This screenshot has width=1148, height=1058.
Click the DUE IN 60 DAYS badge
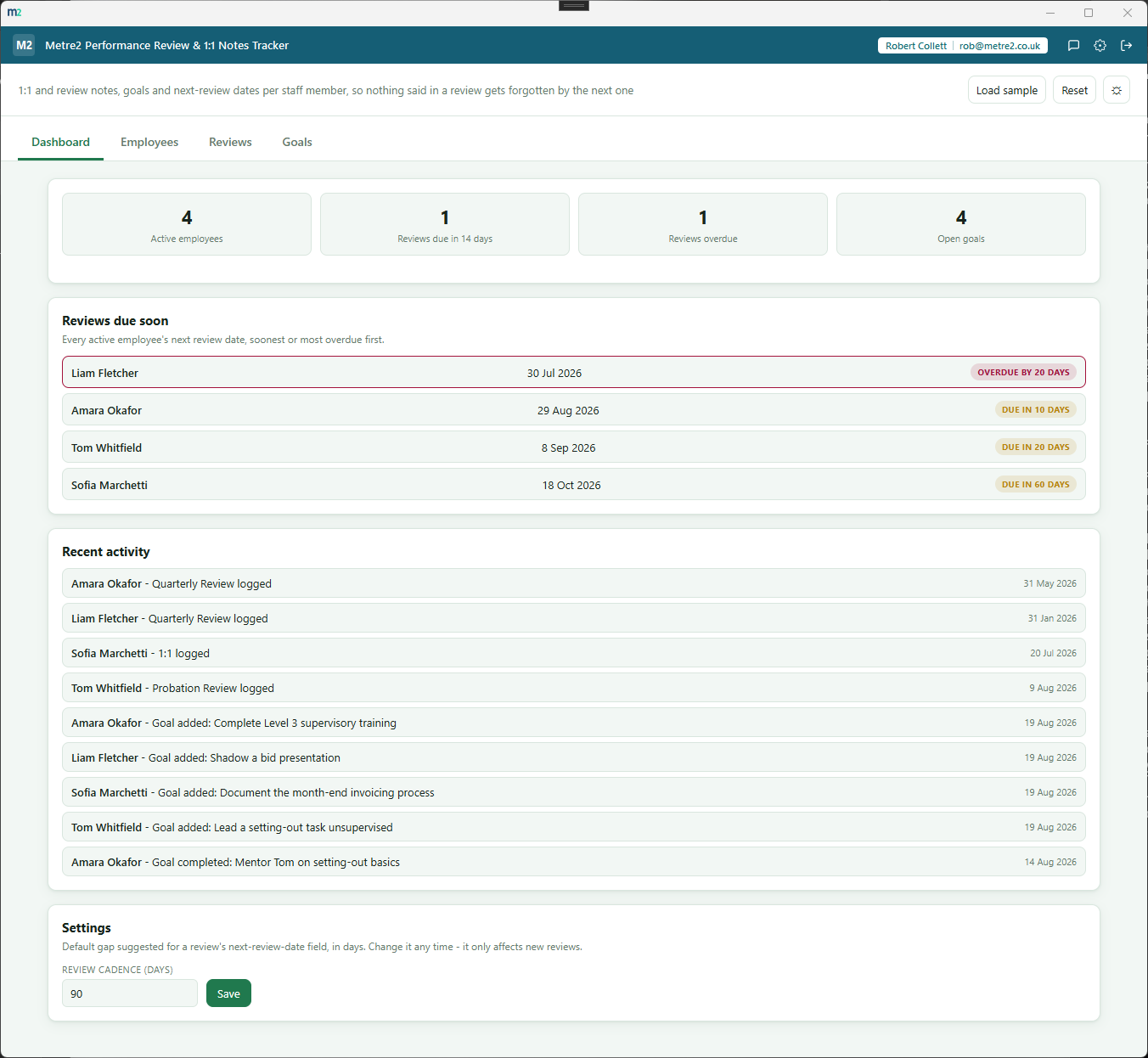1035,484
